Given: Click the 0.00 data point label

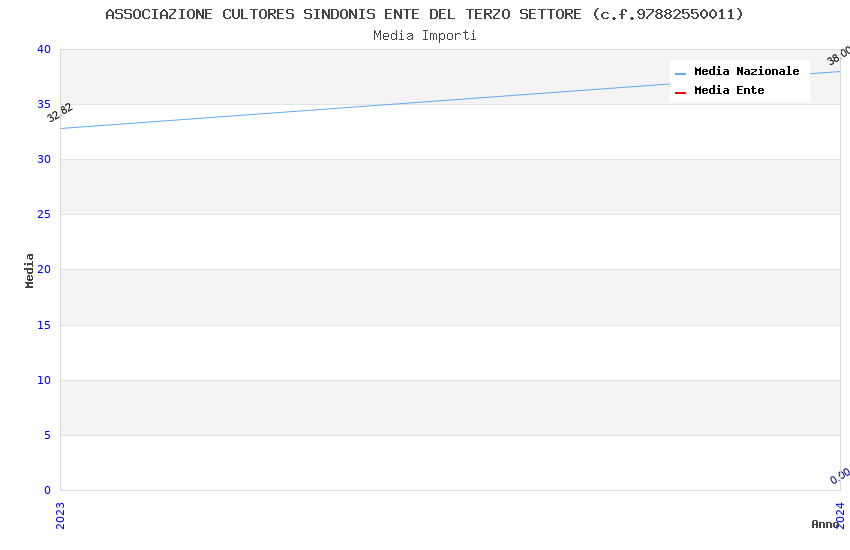Looking at the screenshot, I should pyautogui.click(x=840, y=476).
